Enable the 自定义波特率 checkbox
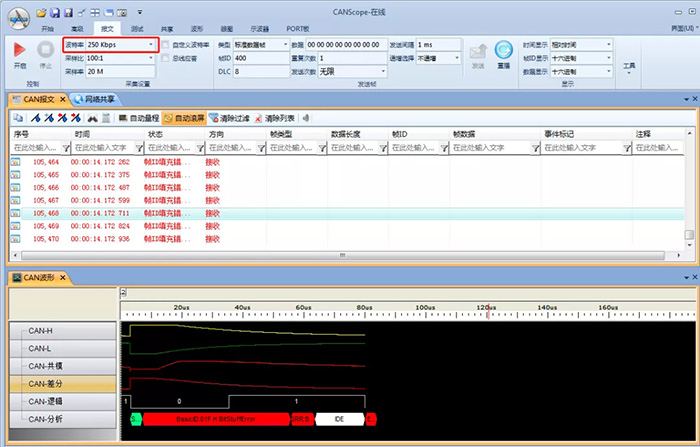Screen dimensions: 700x447 pos(168,45)
